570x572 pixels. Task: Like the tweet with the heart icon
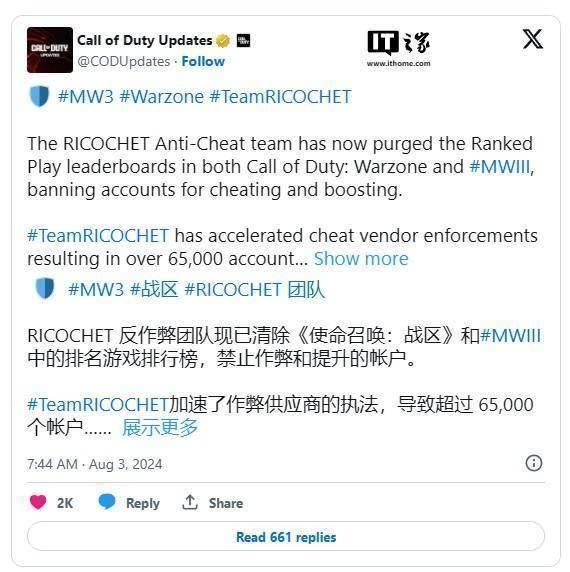click(x=38, y=502)
